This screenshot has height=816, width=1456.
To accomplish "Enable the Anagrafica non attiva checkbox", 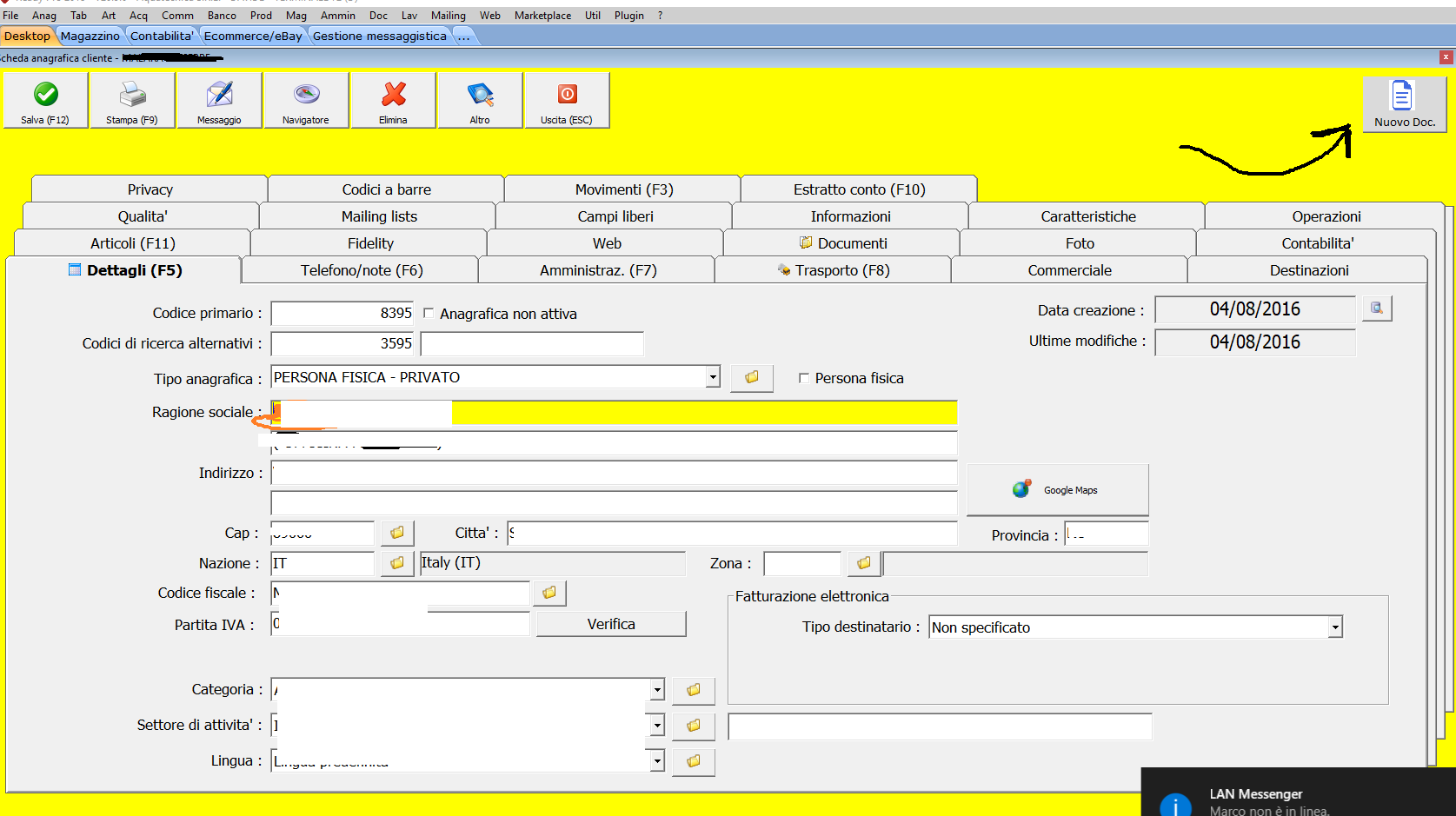I will [x=429, y=314].
